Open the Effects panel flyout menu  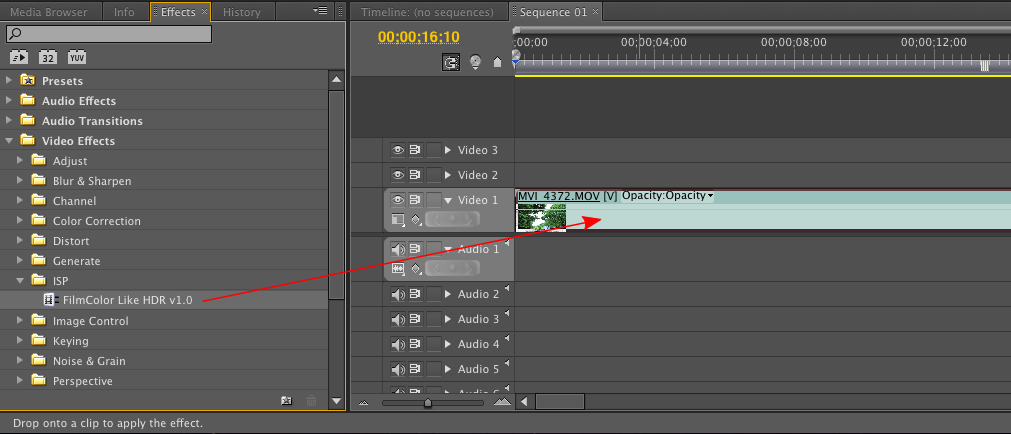(x=320, y=11)
